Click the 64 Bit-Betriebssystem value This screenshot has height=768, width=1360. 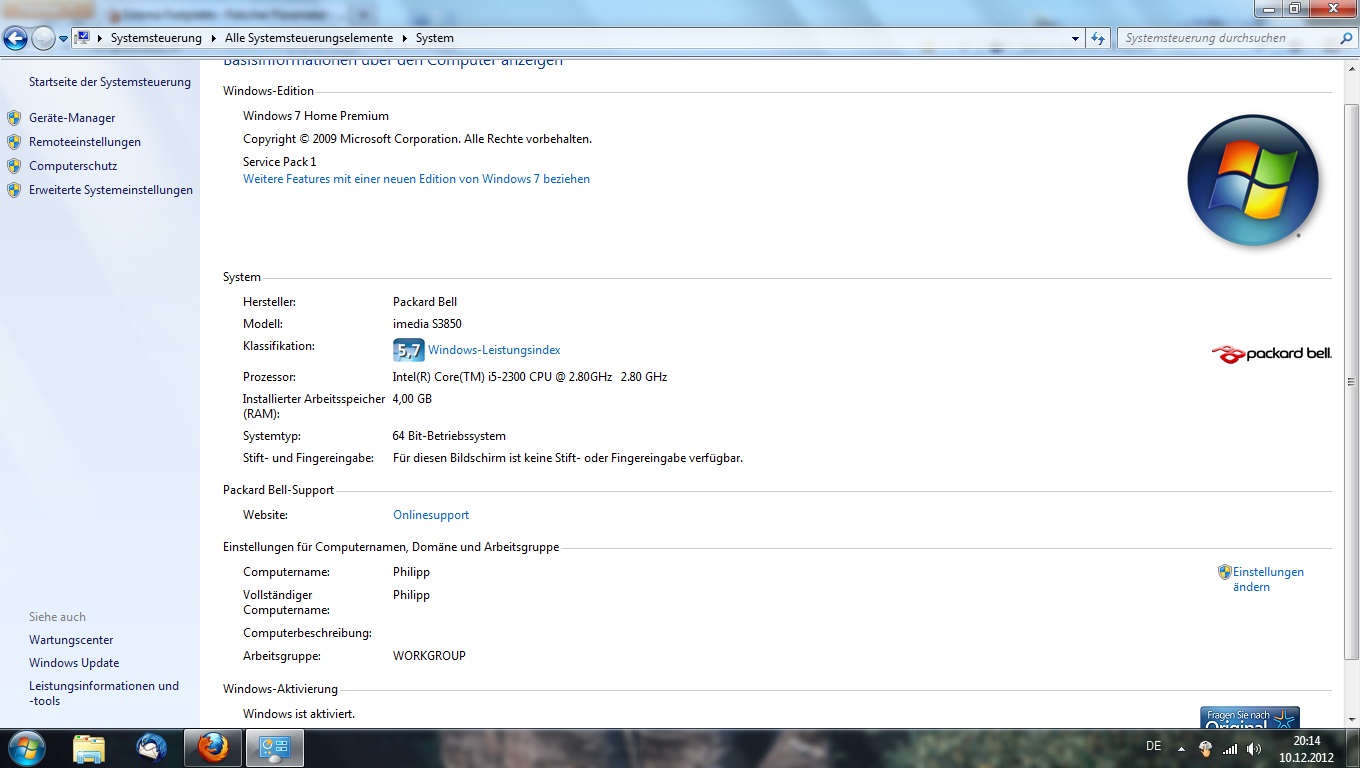[x=449, y=436]
